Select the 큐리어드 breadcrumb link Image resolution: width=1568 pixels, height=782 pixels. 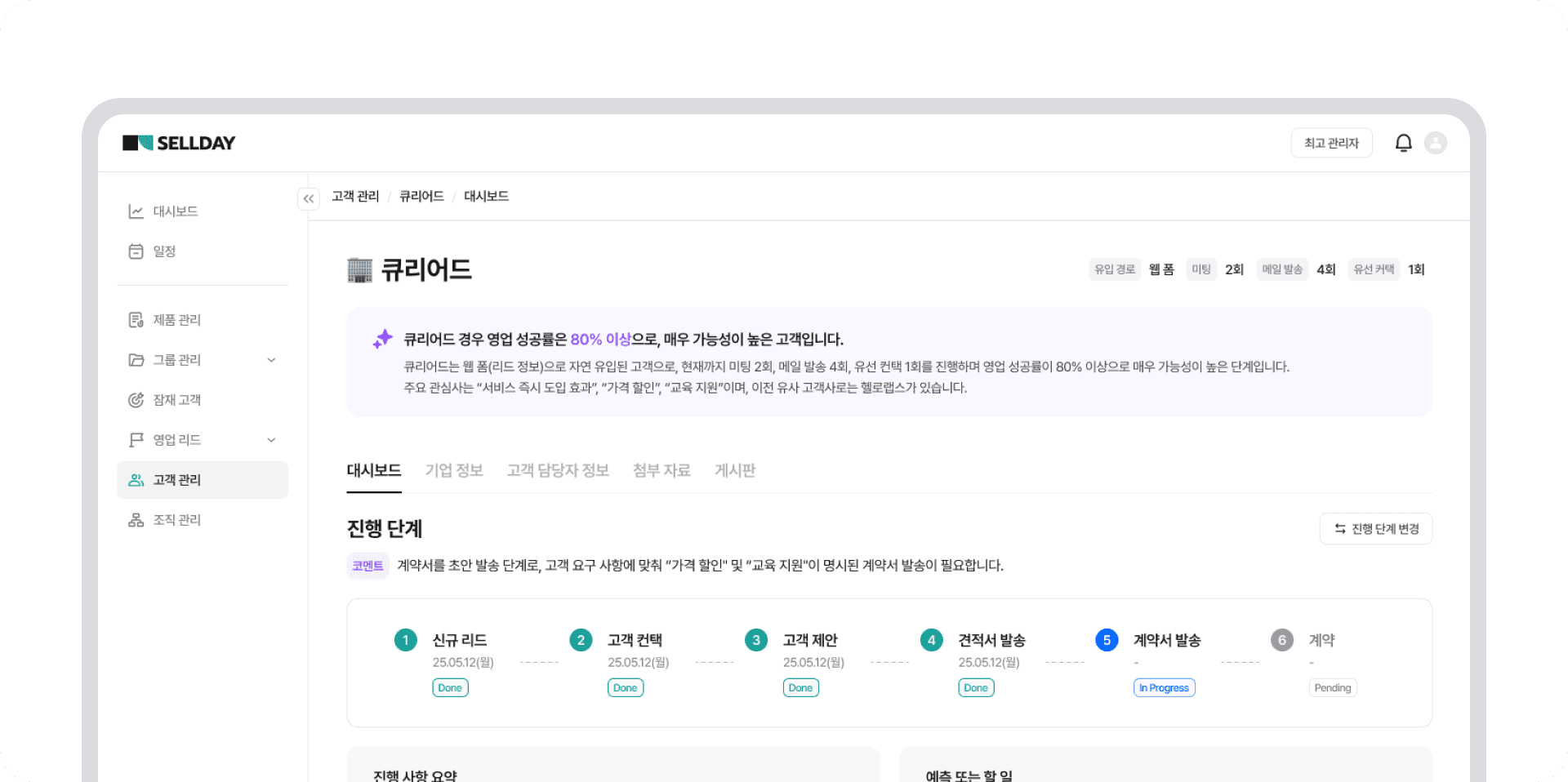click(421, 196)
